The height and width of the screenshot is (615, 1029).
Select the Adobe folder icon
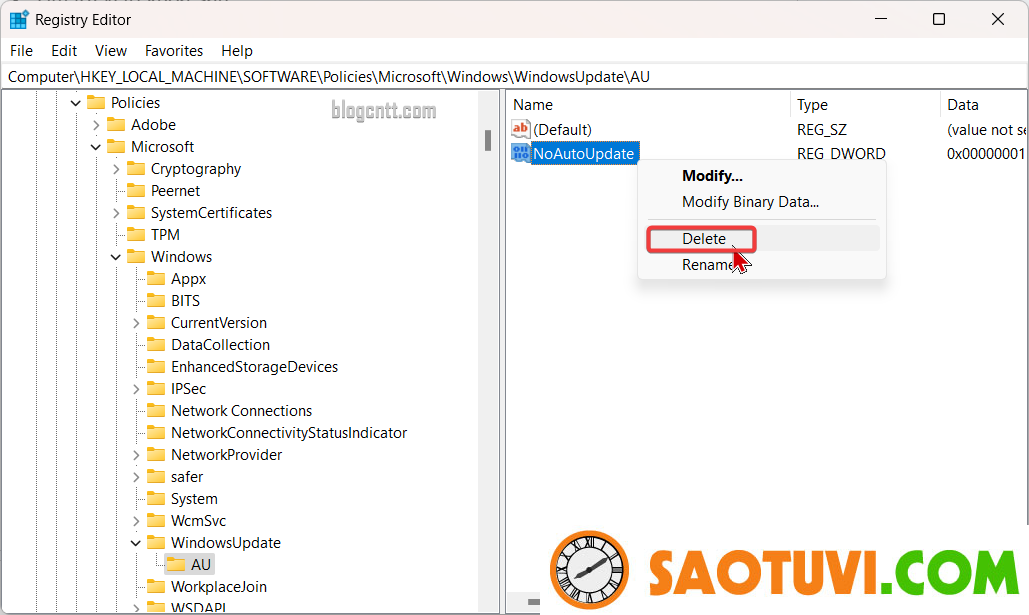pos(116,124)
